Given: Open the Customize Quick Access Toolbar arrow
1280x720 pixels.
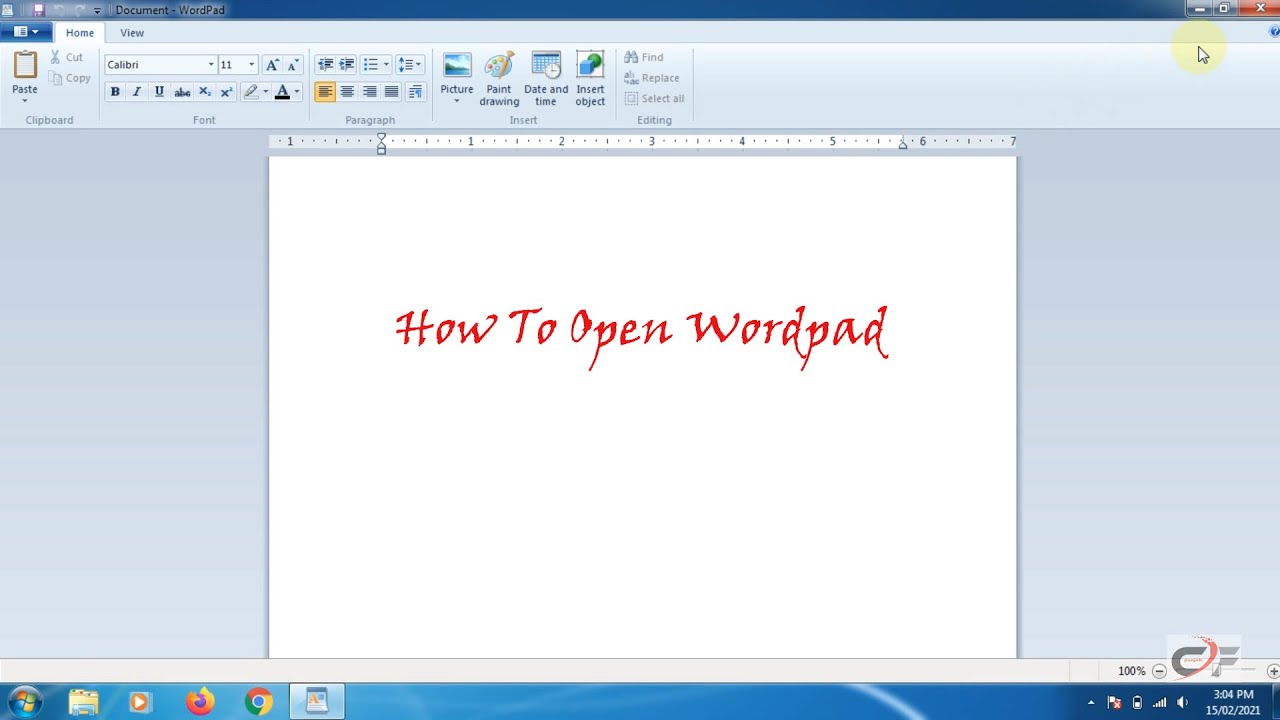Looking at the screenshot, I should coord(98,10).
